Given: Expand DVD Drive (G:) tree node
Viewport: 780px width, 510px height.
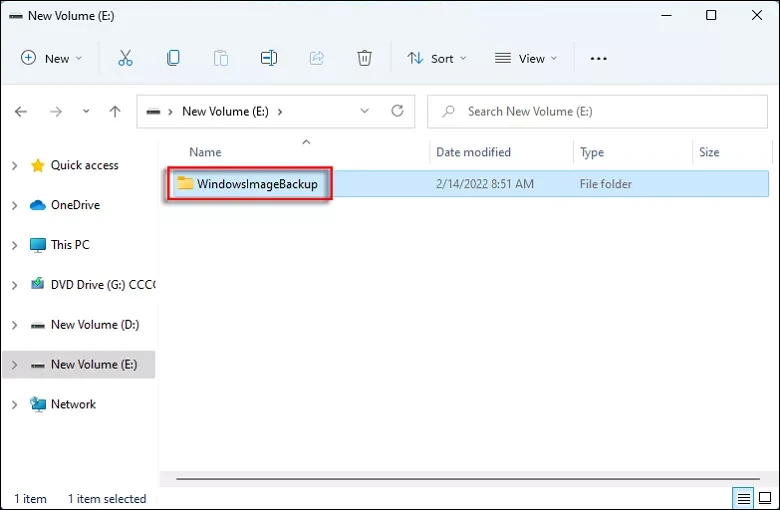Looking at the screenshot, I should tap(14, 285).
